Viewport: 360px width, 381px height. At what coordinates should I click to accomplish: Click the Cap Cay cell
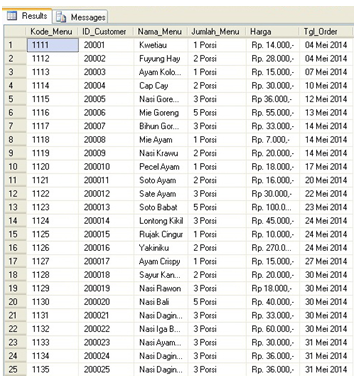pyautogui.click(x=161, y=86)
